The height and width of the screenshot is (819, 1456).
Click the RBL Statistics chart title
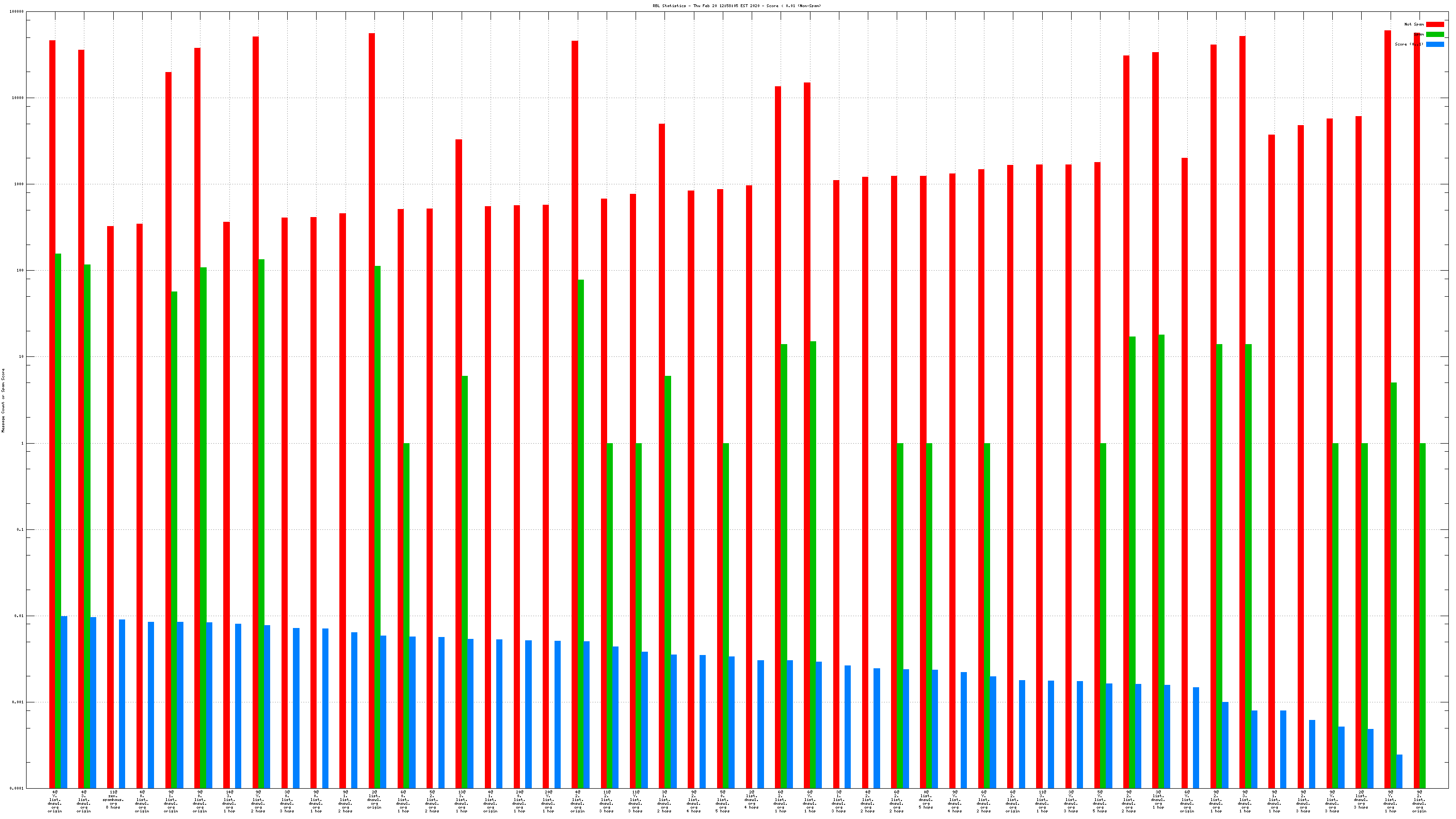coord(737,6)
